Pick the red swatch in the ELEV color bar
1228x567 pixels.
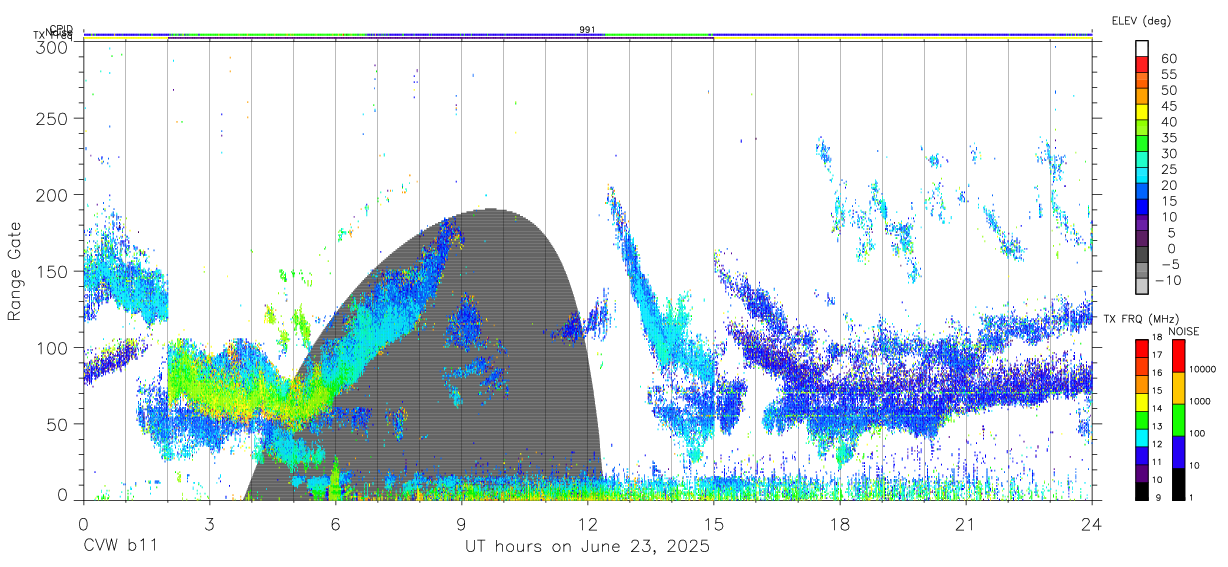click(1142, 63)
